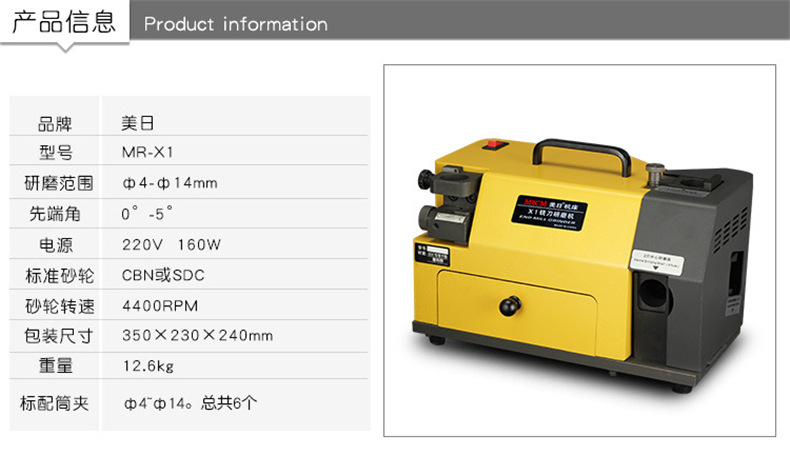Select the 品牌 label cell
790x474 pixels.
click(54, 123)
